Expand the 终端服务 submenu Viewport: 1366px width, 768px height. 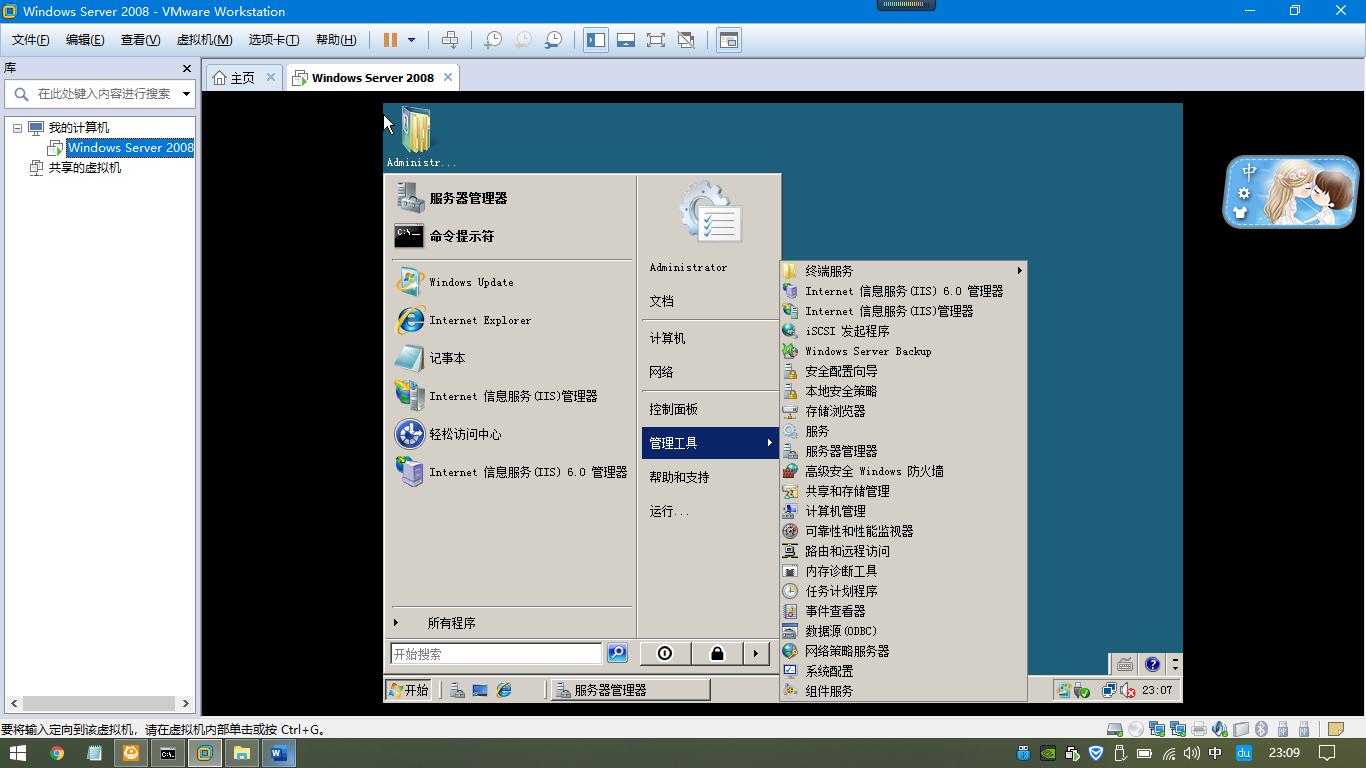[903, 271]
